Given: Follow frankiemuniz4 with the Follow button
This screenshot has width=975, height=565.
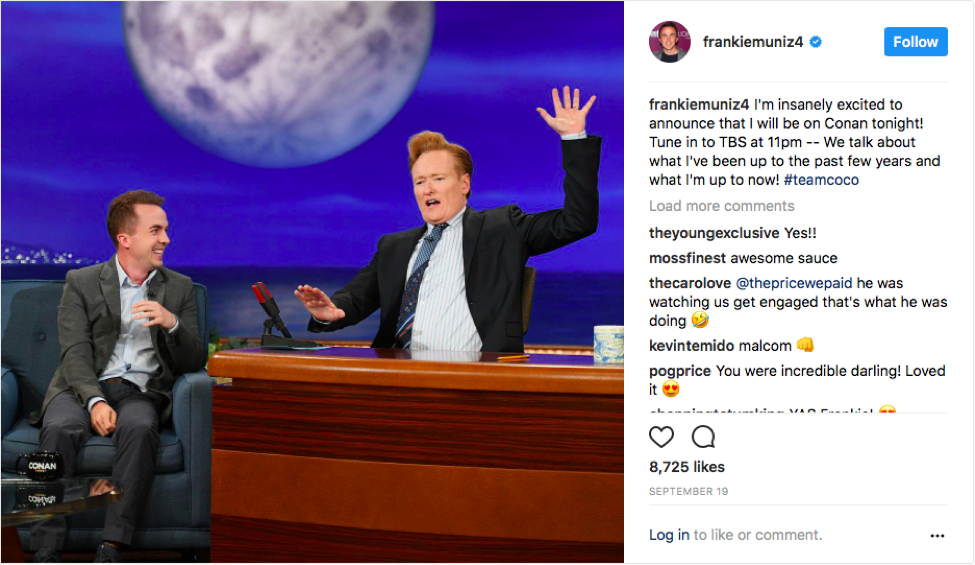Looking at the screenshot, I should coord(915,42).
